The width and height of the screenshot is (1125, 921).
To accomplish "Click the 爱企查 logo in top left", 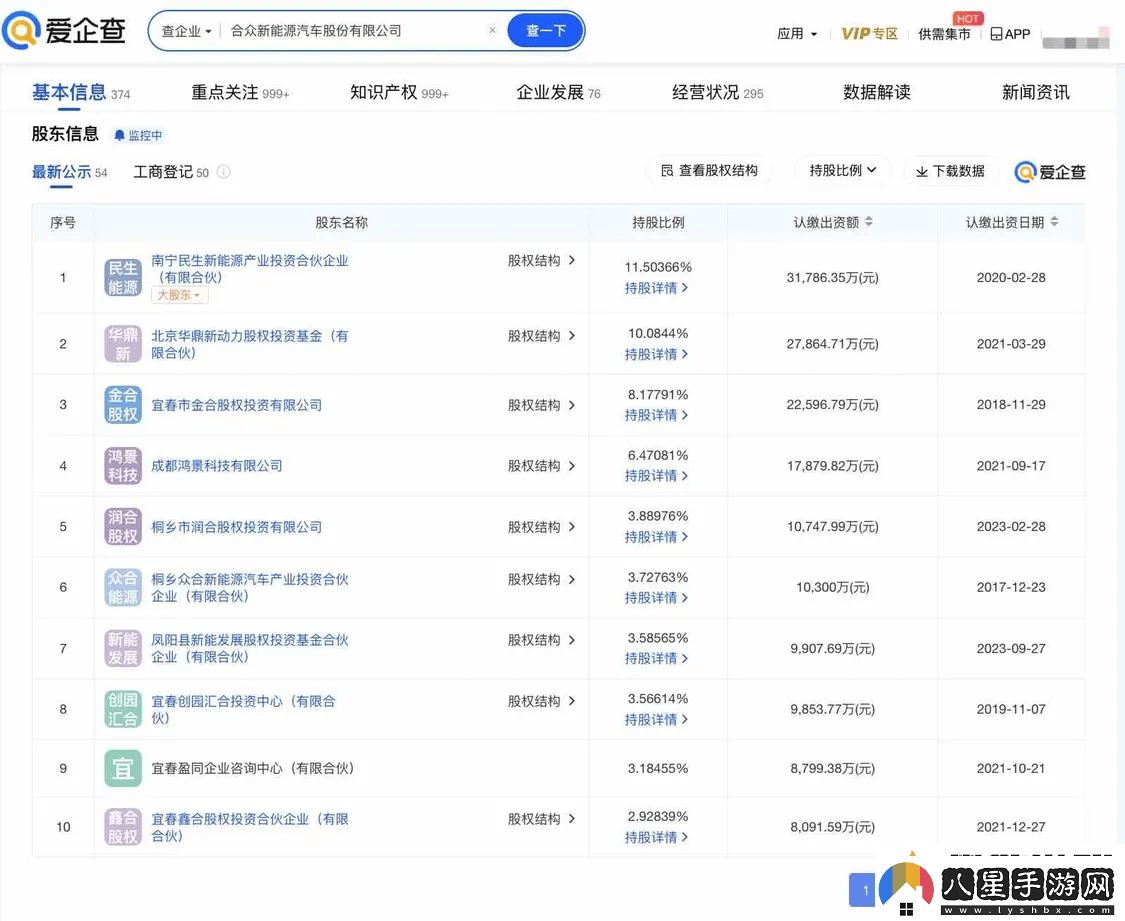I will coord(64,31).
